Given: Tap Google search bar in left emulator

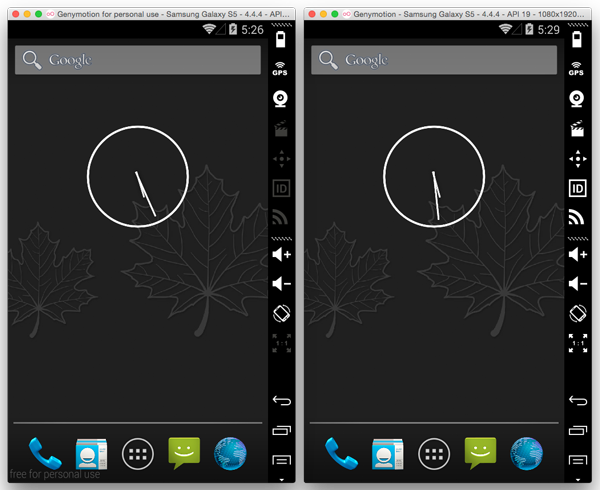Looking at the screenshot, I should [138, 60].
